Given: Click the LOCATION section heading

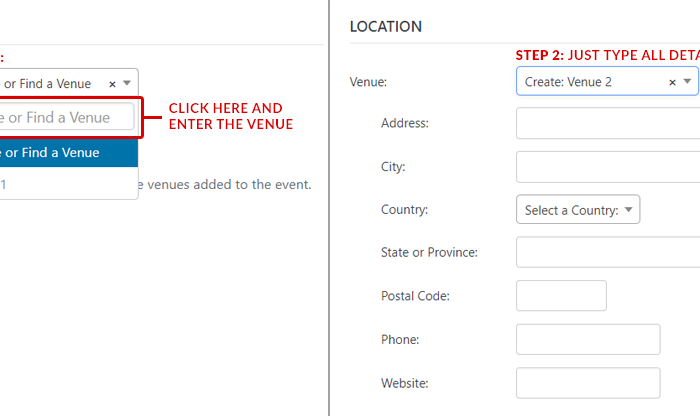Looking at the screenshot, I should (386, 27).
